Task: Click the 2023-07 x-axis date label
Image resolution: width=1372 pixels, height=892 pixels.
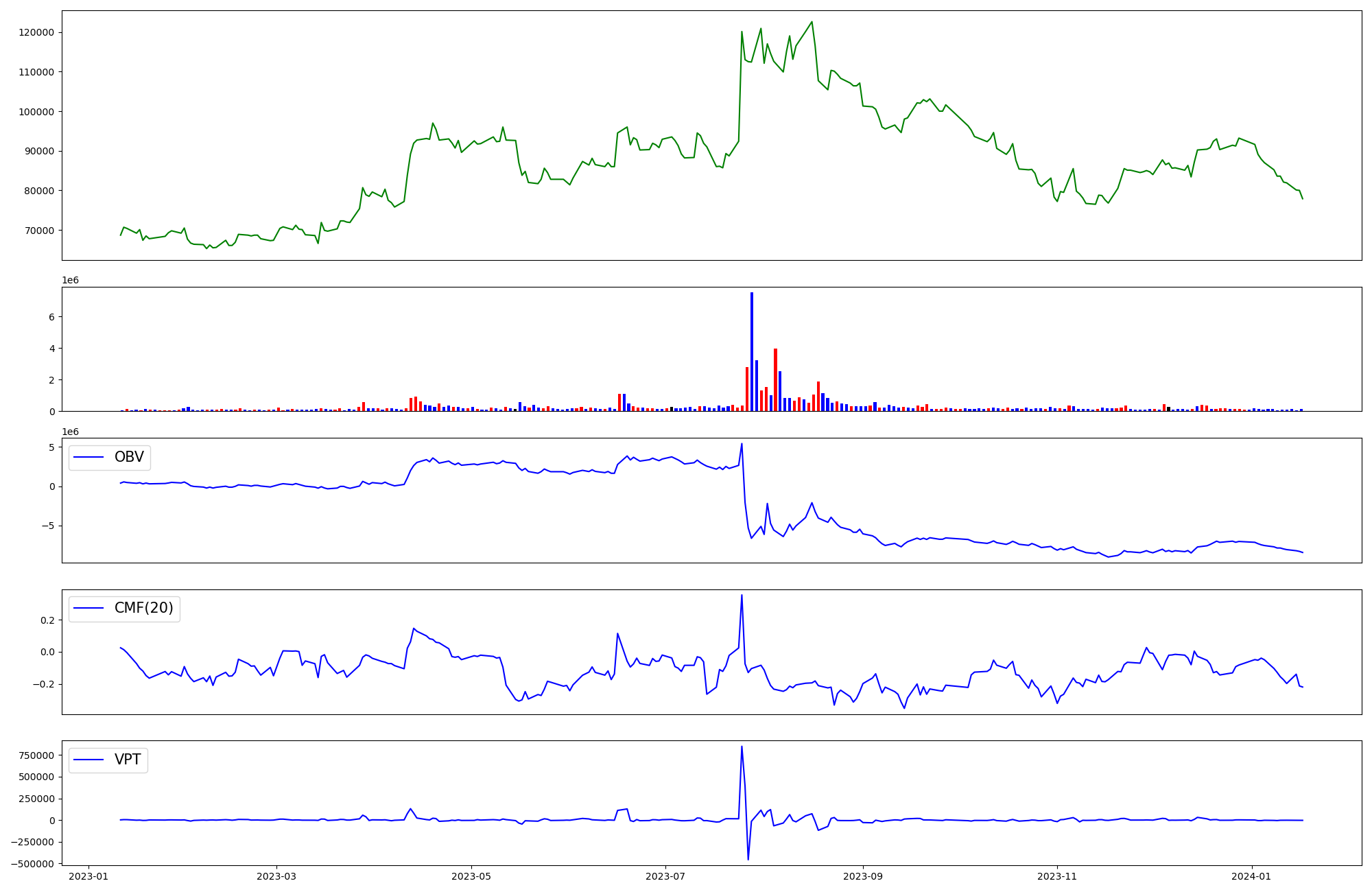Action: (665, 876)
